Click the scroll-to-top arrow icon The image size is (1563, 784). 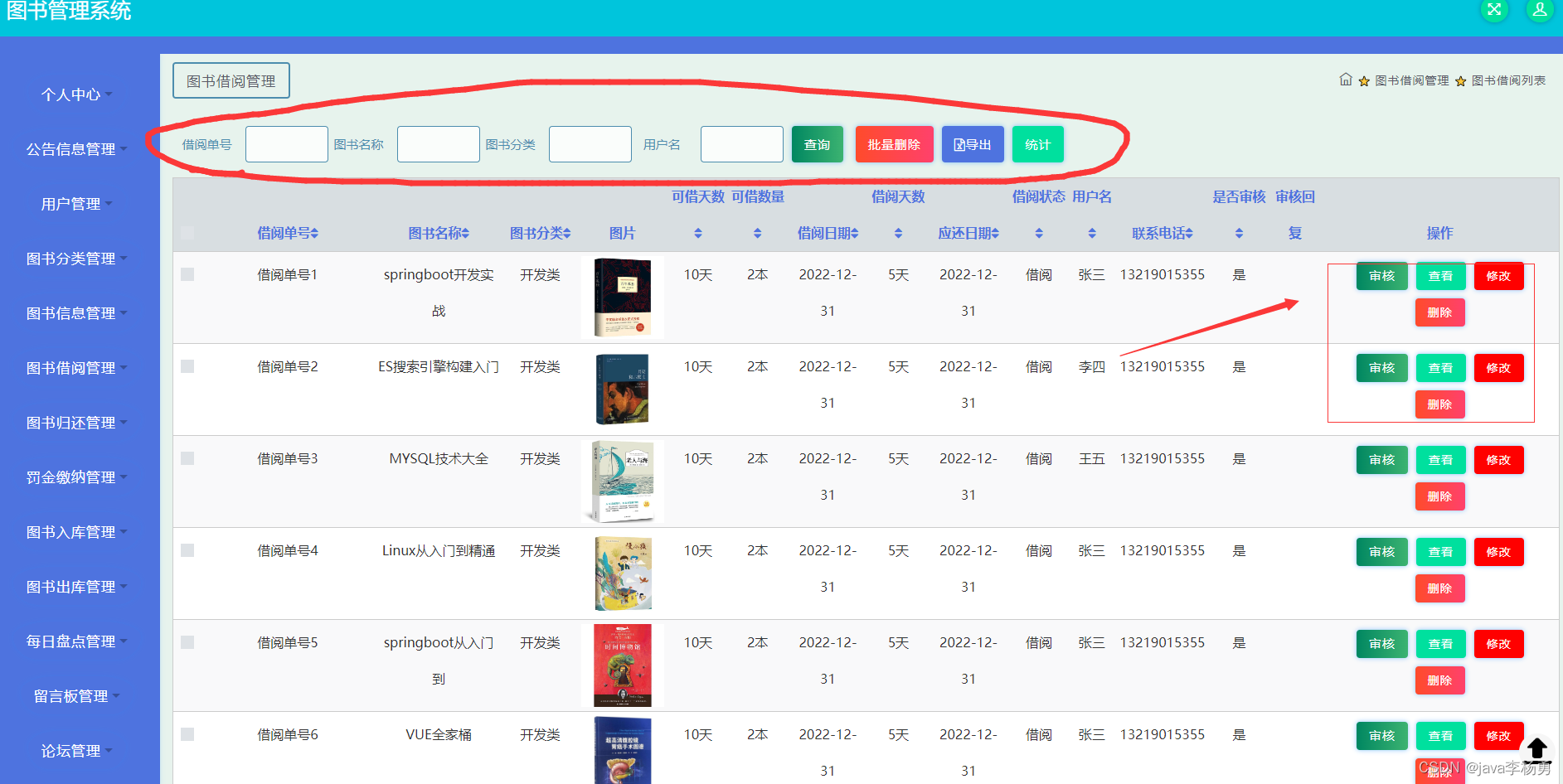click(x=1536, y=749)
